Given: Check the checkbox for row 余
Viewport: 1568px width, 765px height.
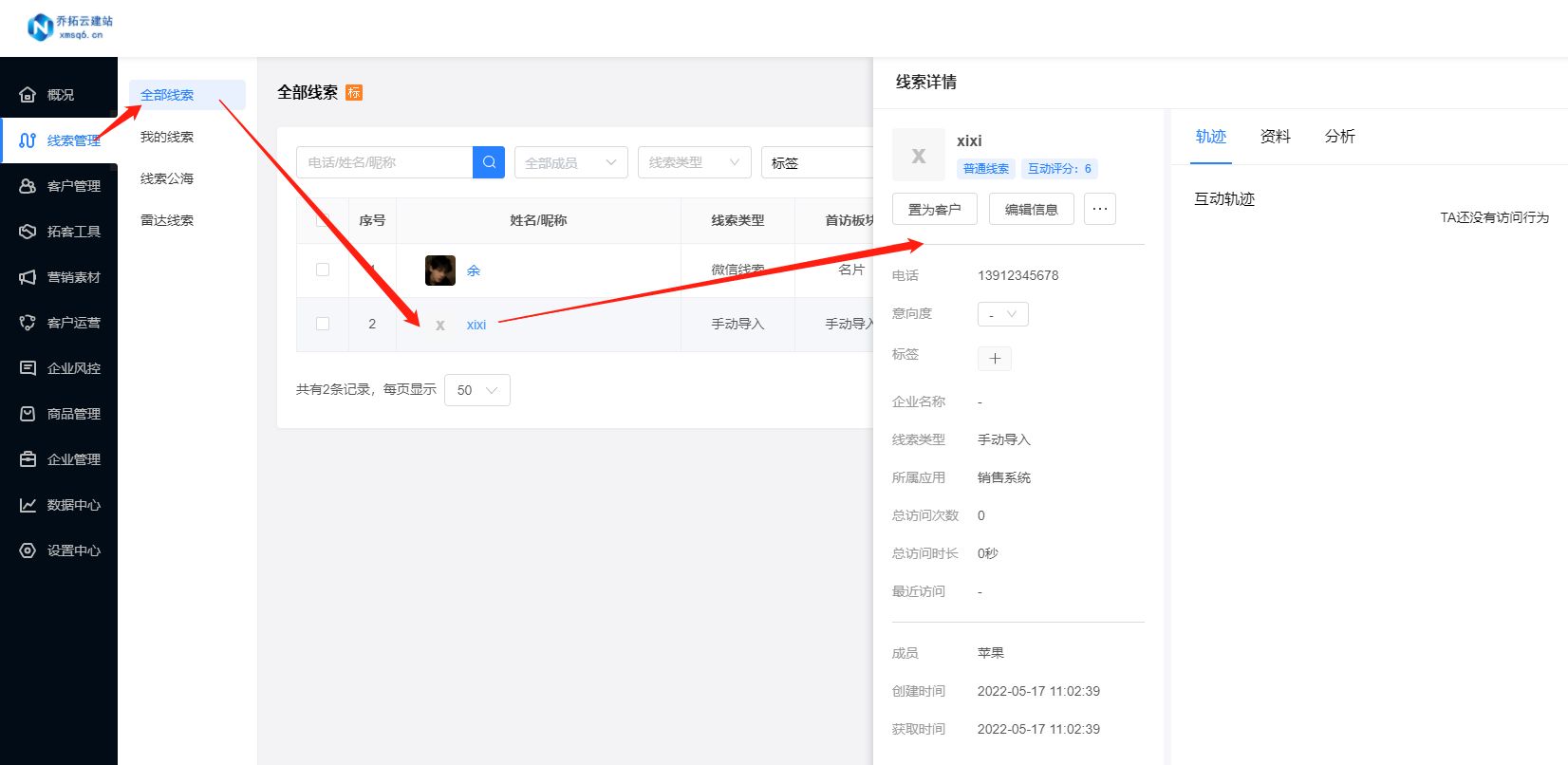Looking at the screenshot, I should tap(323, 270).
